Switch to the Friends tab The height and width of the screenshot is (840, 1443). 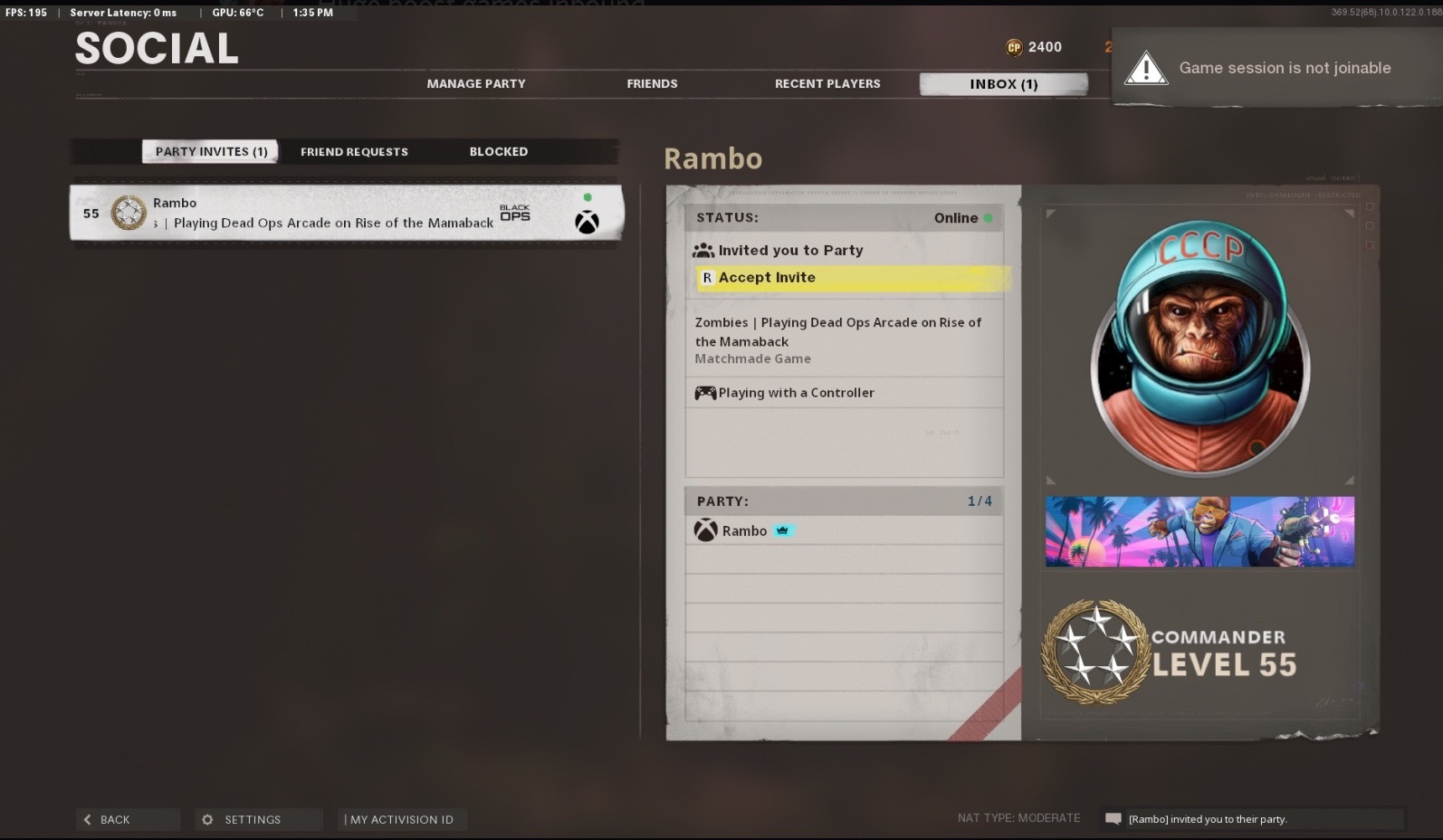click(652, 83)
